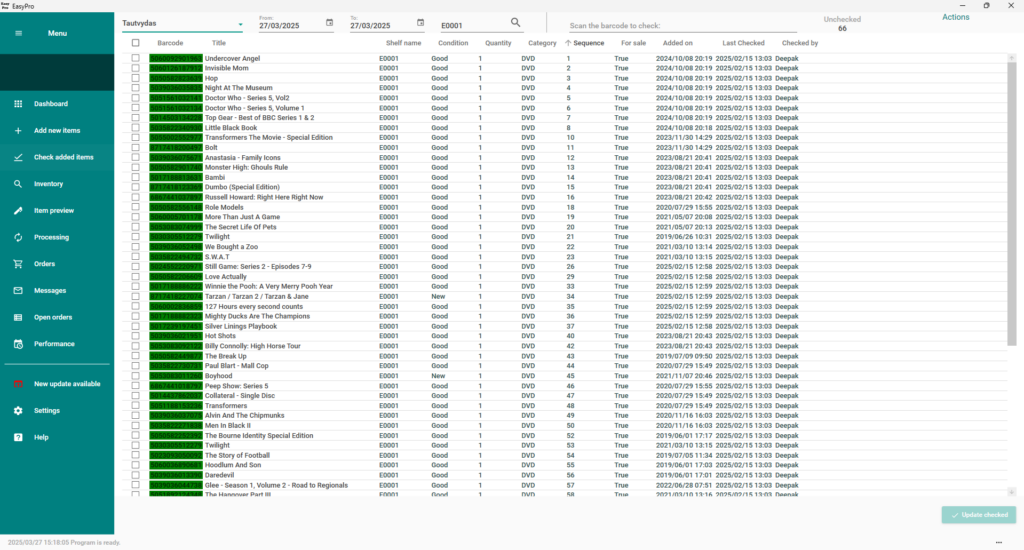The width and height of the screenshot is (1024, 550).
Task: Open Dashboard from the sidebar
Action: click(x=51, y=104)
